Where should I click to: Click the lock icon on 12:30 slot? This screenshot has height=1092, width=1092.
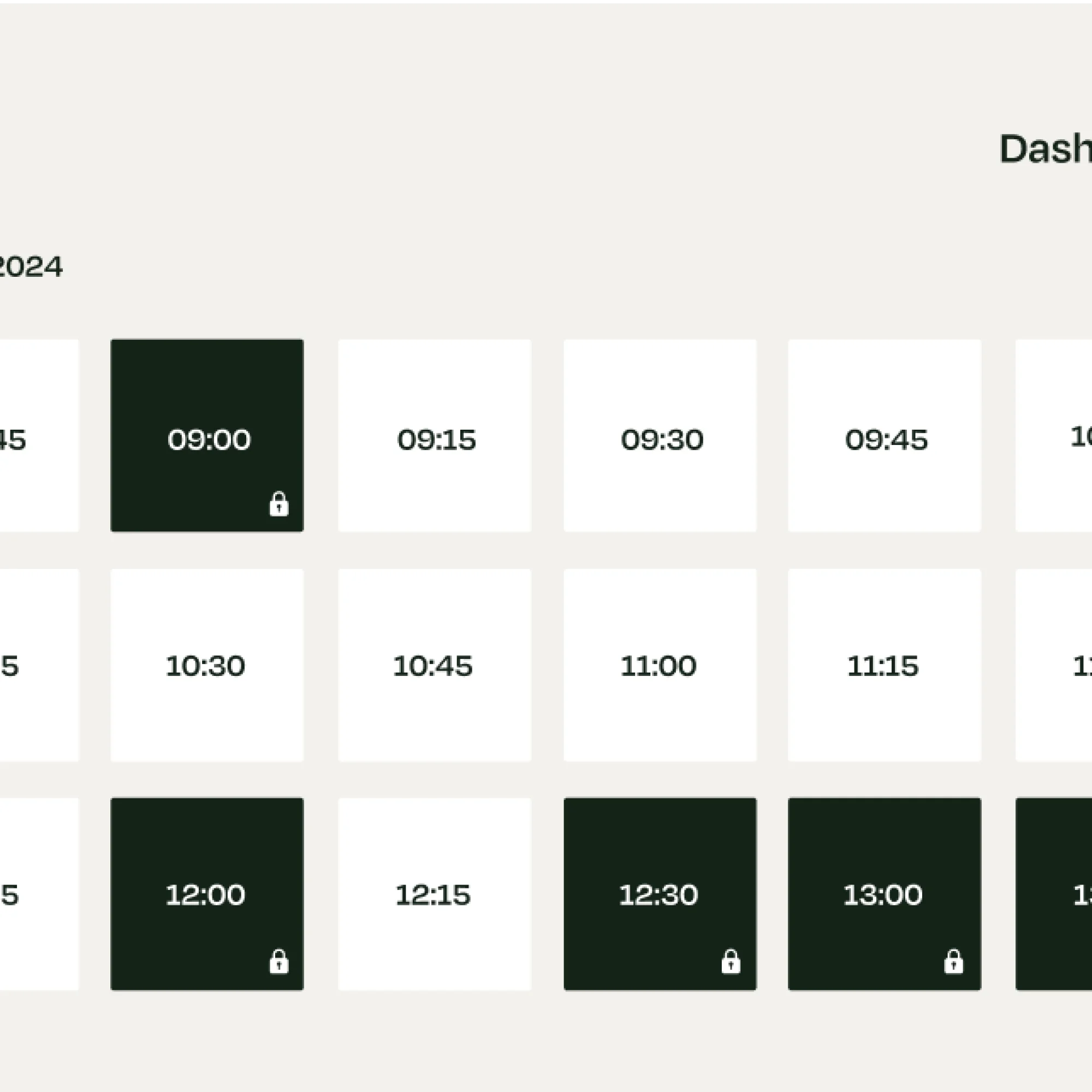point(731,962)
